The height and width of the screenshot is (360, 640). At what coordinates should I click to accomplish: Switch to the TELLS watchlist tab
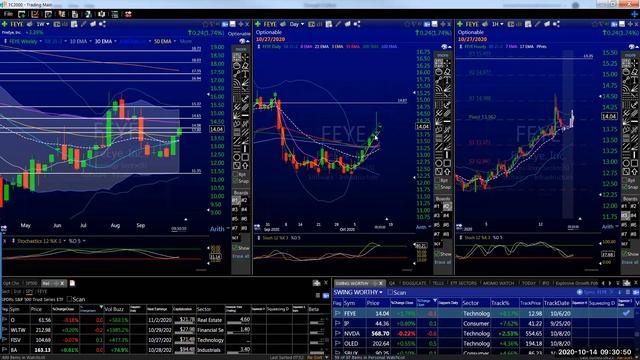[x=438, y=283]
